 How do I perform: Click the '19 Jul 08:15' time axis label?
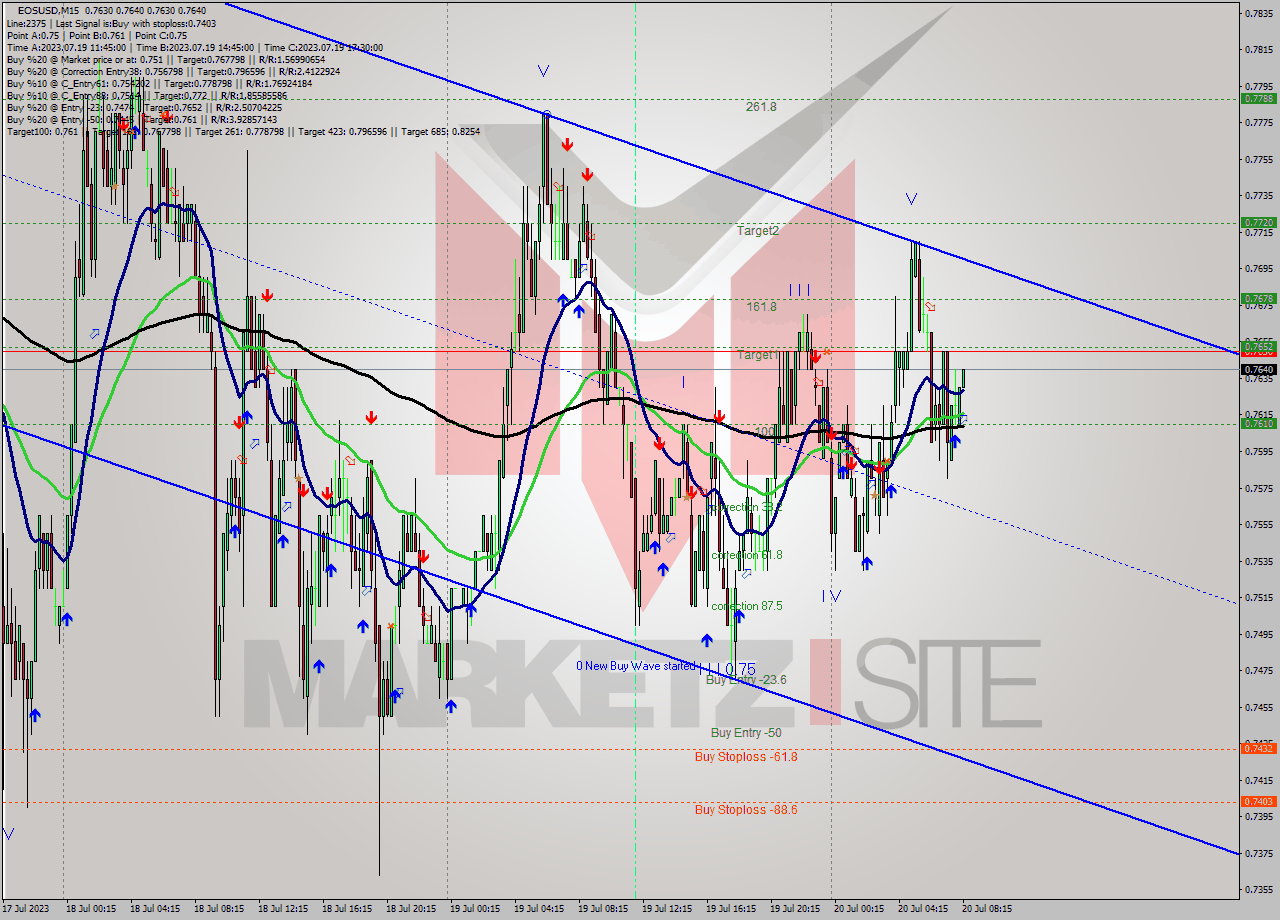(602, 909)
